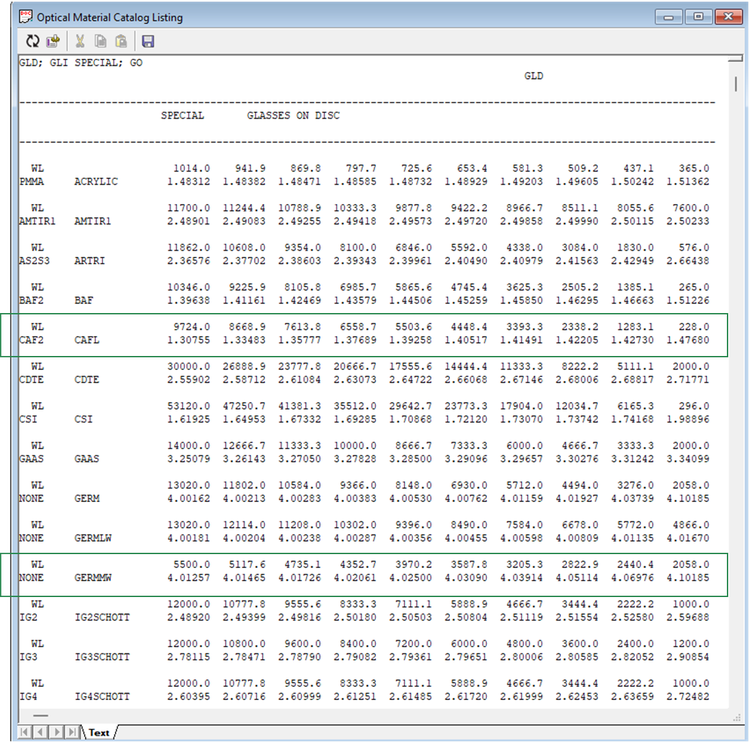750x743 pixels.
Task: Click the "PMMA" material name
Action: (x=31, y=182)
